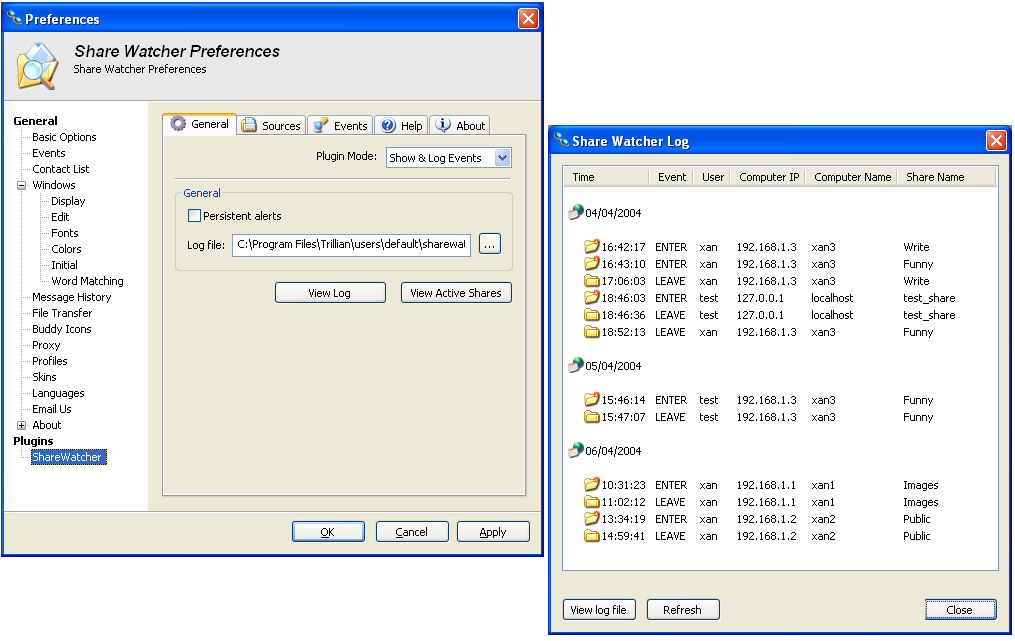Select Skins tree item
The width and height of the screenshot is (1015, 641).
pyautogui.click(x=44, y=377)
